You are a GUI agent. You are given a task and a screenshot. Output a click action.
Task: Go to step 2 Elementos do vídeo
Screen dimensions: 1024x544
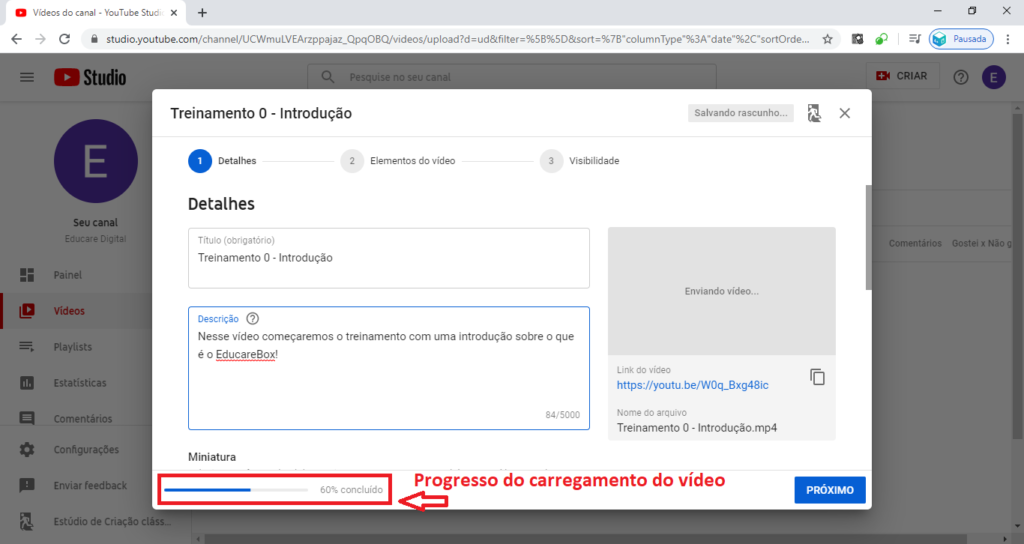[x=398, y=161]
